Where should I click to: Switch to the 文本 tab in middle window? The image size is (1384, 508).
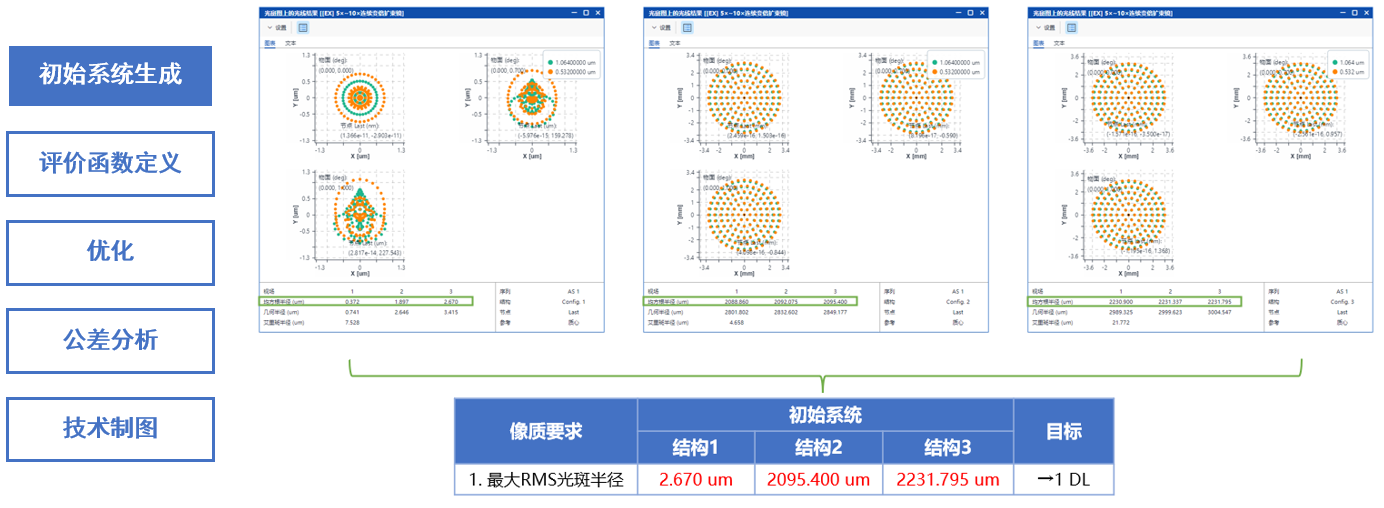coord(675,44)
